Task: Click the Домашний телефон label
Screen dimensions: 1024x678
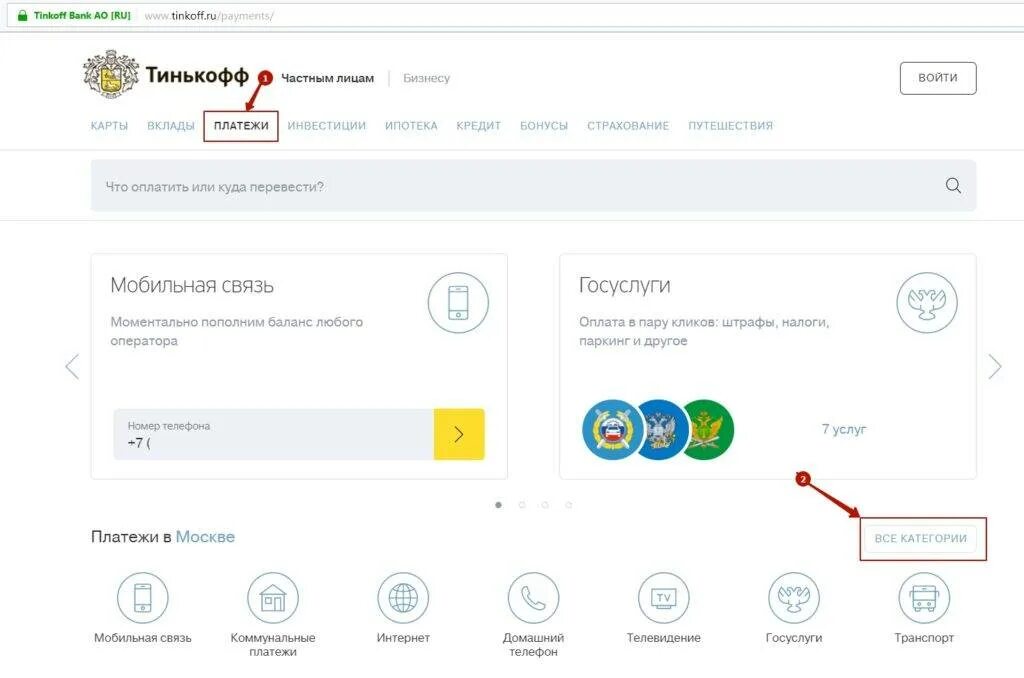Action: click(x=533, y=645)
